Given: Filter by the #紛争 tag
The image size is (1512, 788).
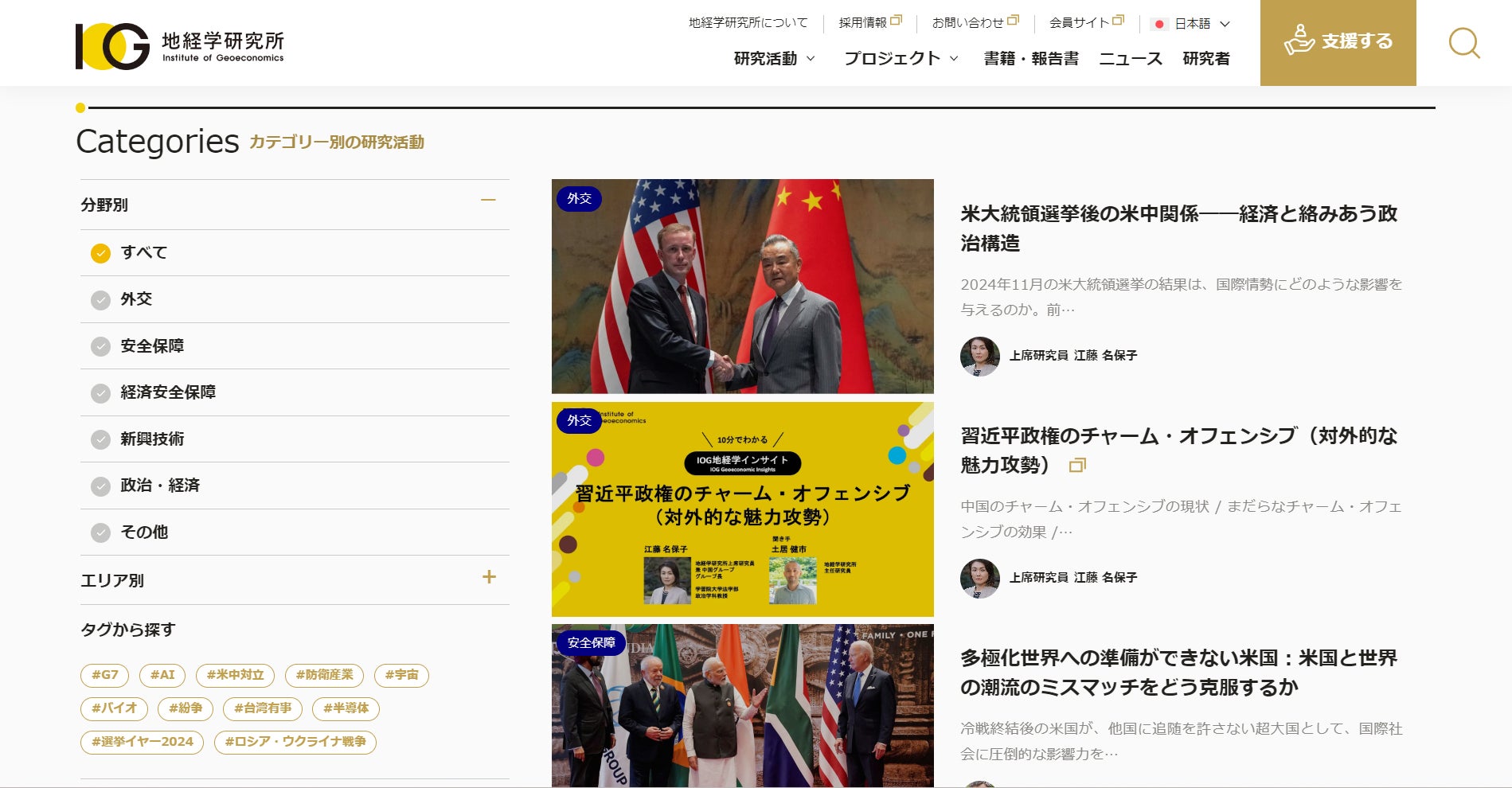Looking at the screenshot, I should pos(186,708).
